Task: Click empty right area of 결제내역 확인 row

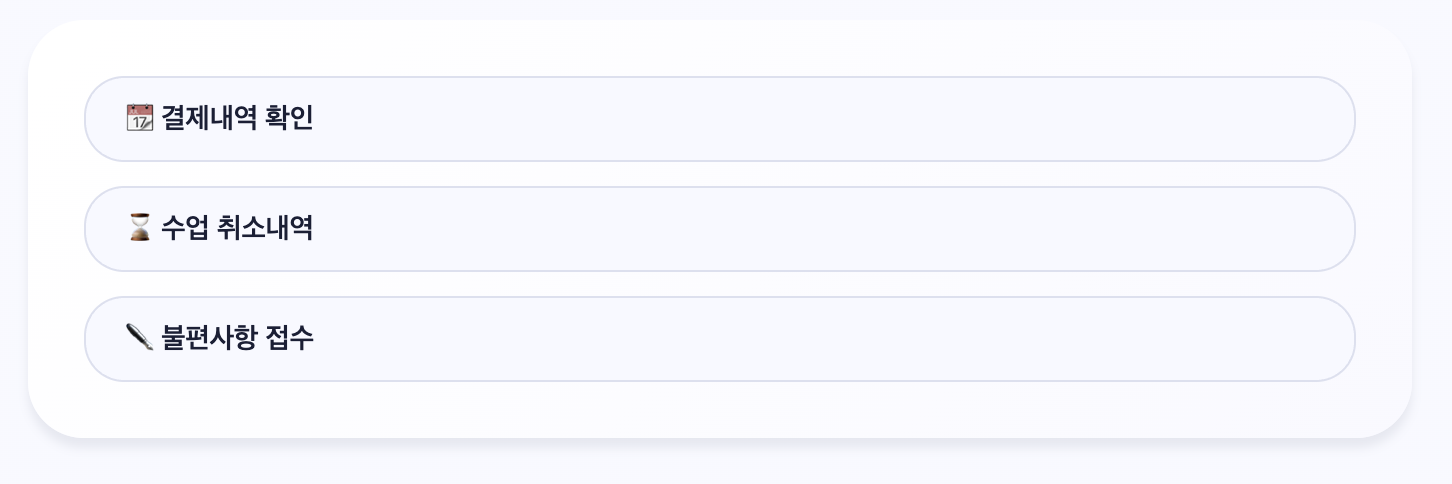Action: 1100,119
